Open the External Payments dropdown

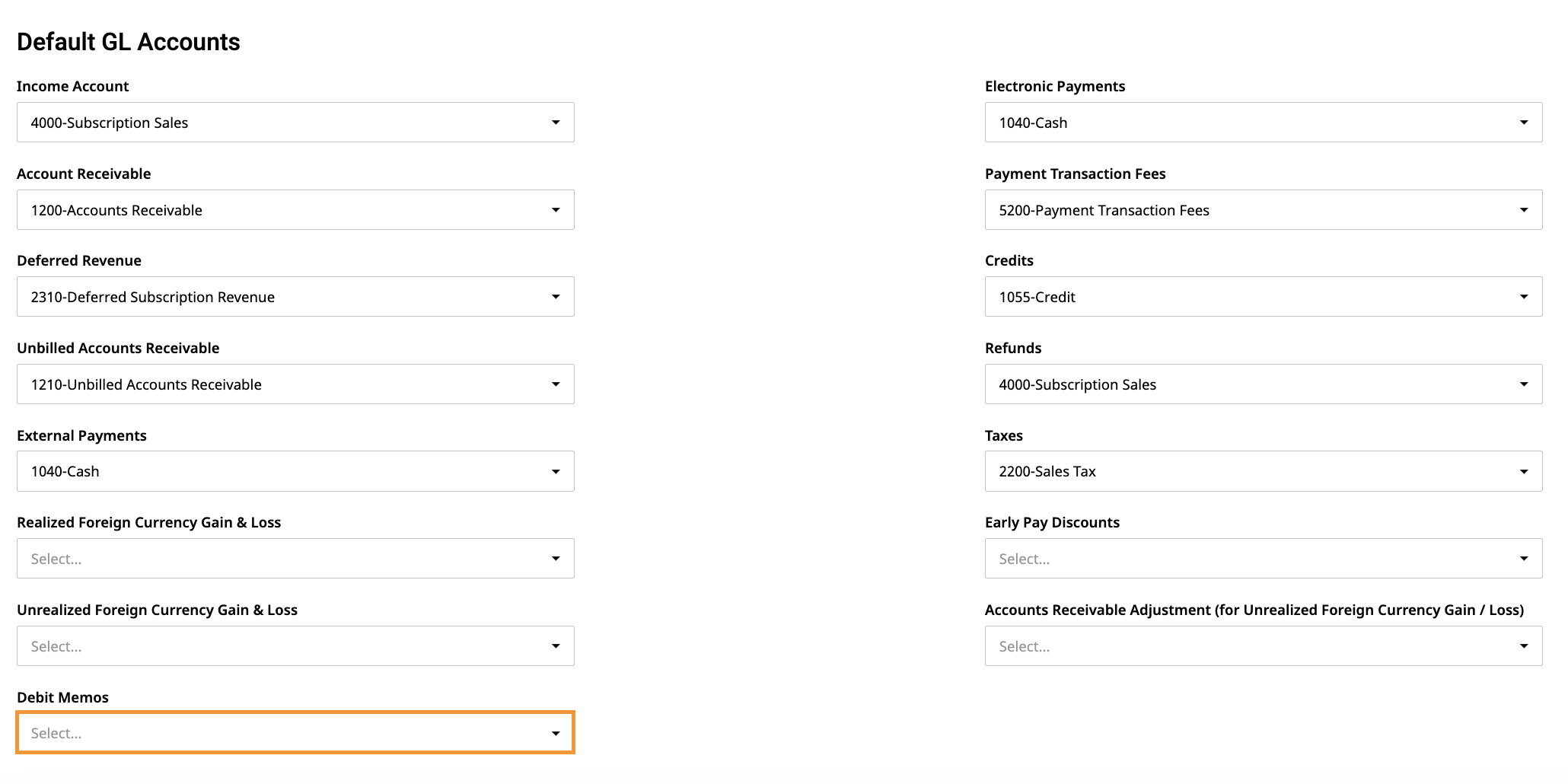(295, 471)
